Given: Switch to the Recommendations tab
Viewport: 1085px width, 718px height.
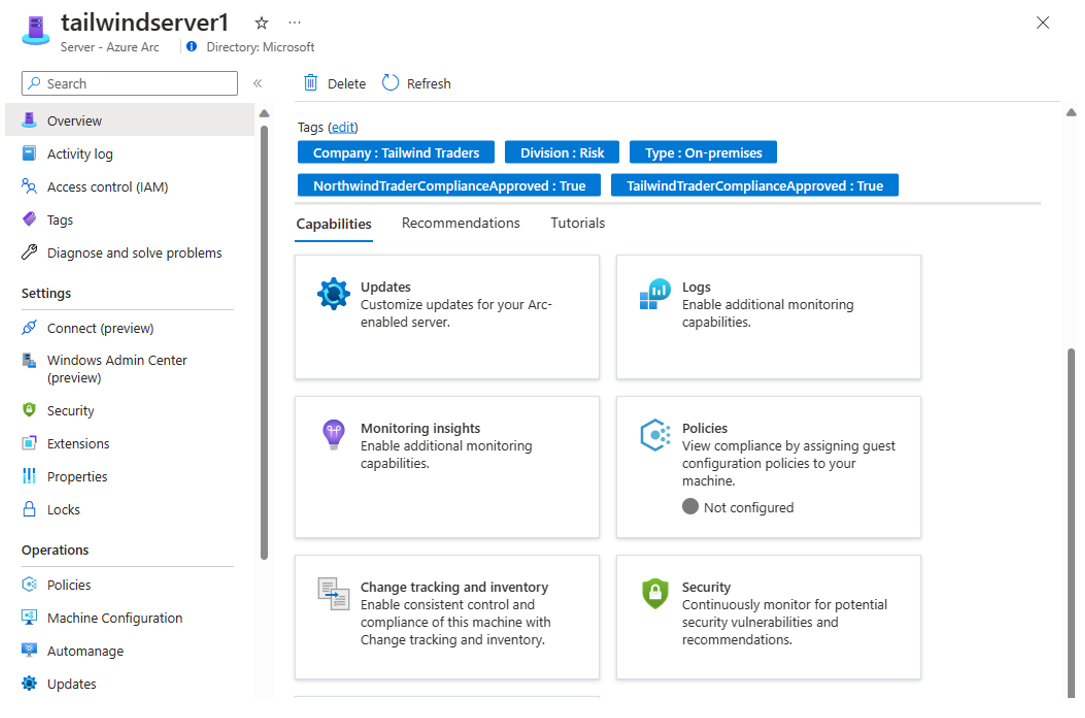Looking at the screenshot, I should point(461,223).
